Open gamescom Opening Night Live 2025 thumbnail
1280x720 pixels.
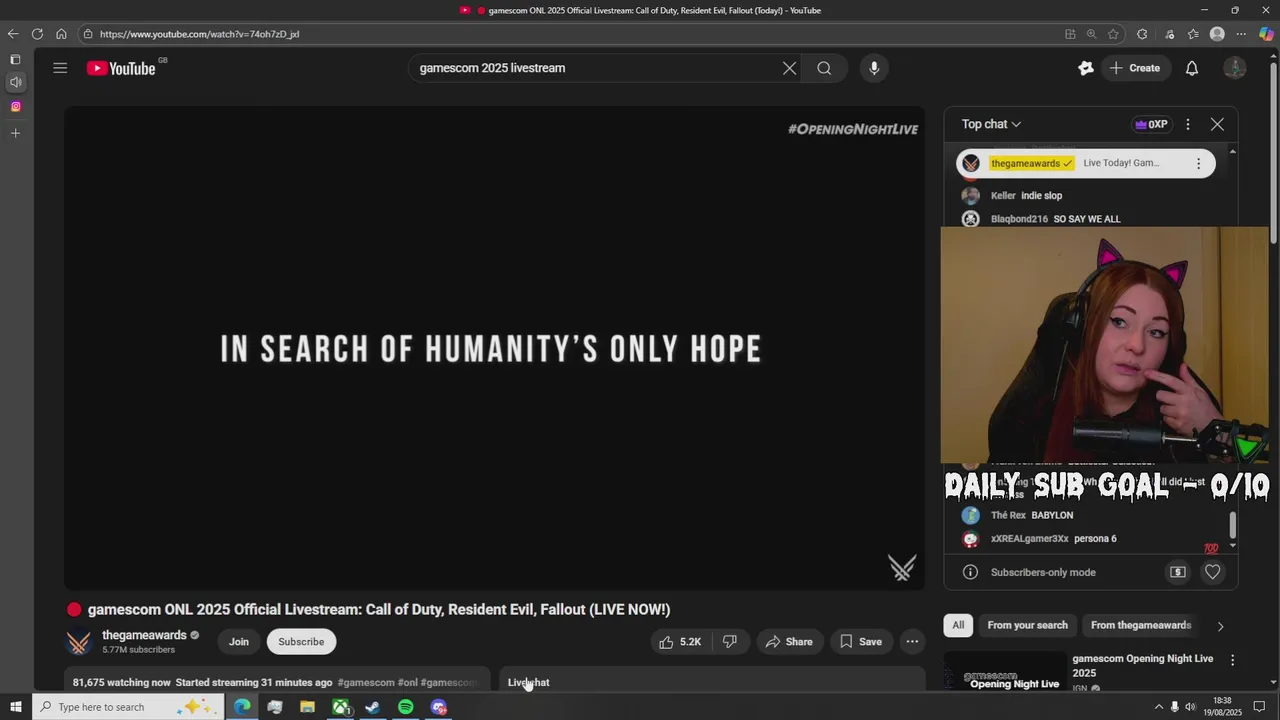coord(1005,672)
